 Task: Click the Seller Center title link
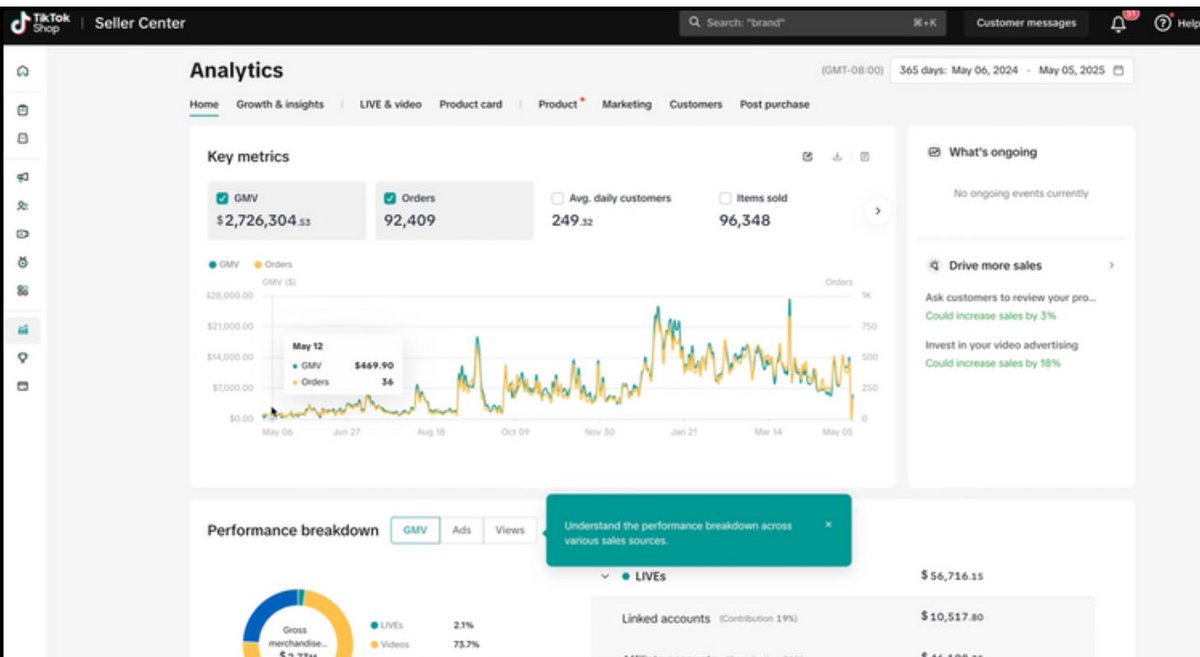coord(140,23)
